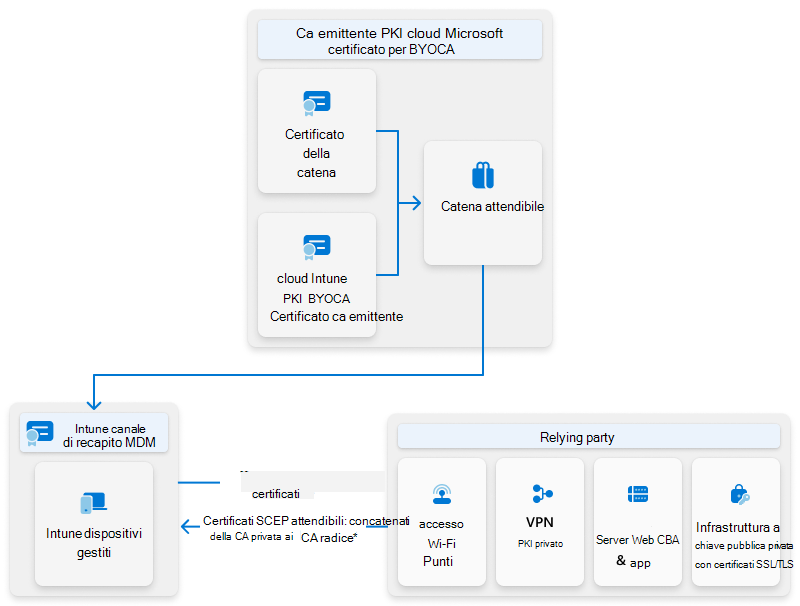Click the Catena attendibile label
Image resolution: width=800 pixels, height=606 pixels.
point(492,207)
